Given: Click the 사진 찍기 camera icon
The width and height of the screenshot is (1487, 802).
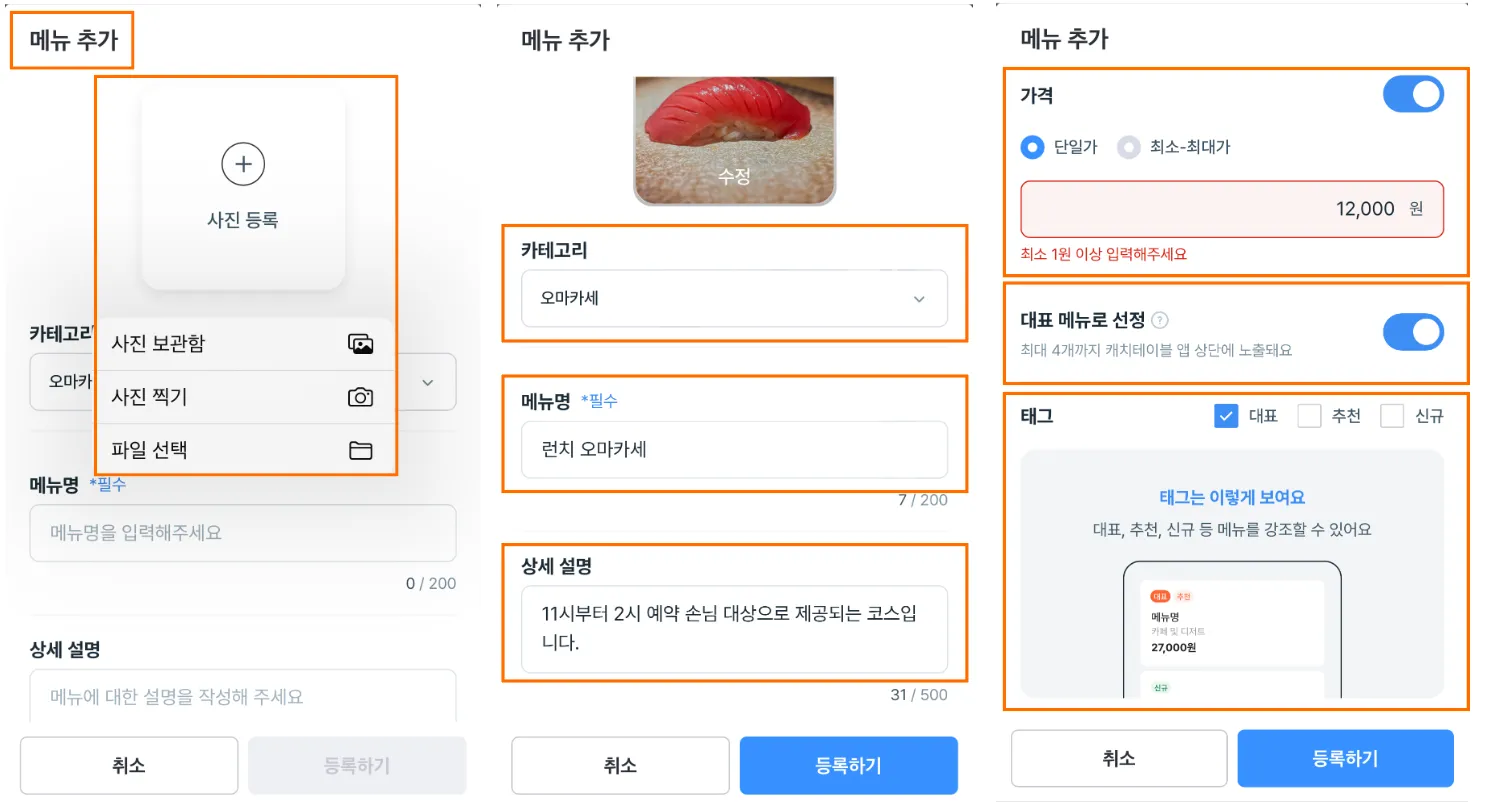Looking at the screenshot, I should [x=360, y=397].
